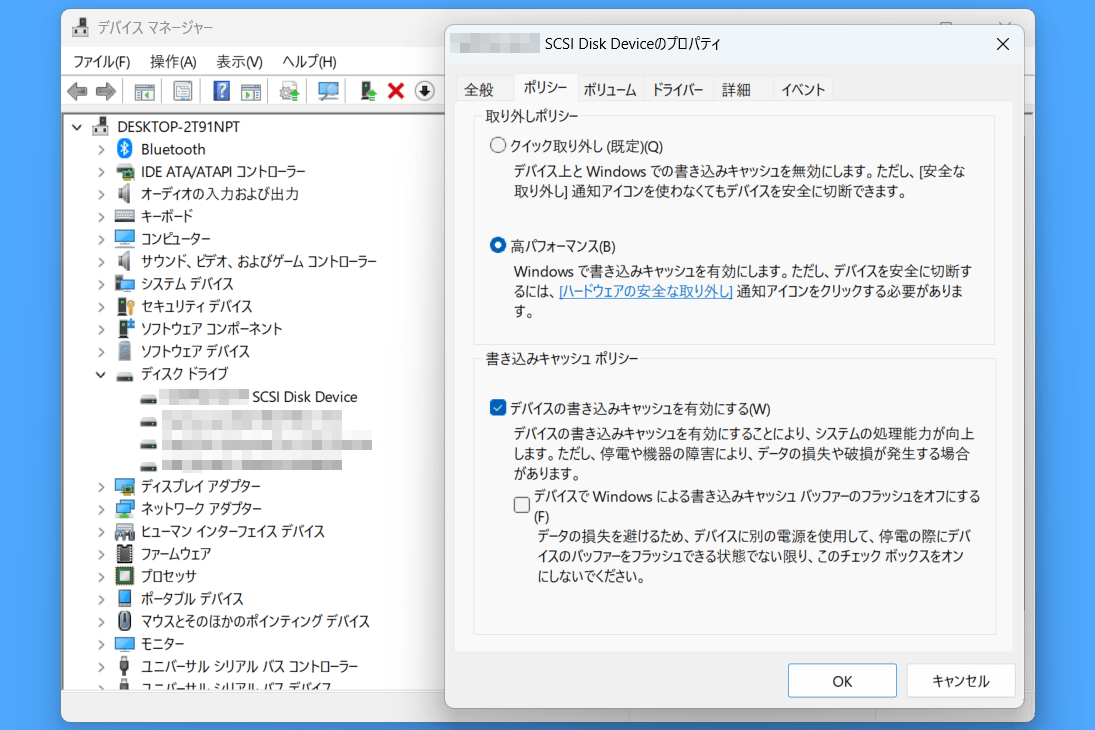Click the mouse icon beside マウスとそのほかのポインティング デバイス

pyautogui.click(x=124, y=621)
